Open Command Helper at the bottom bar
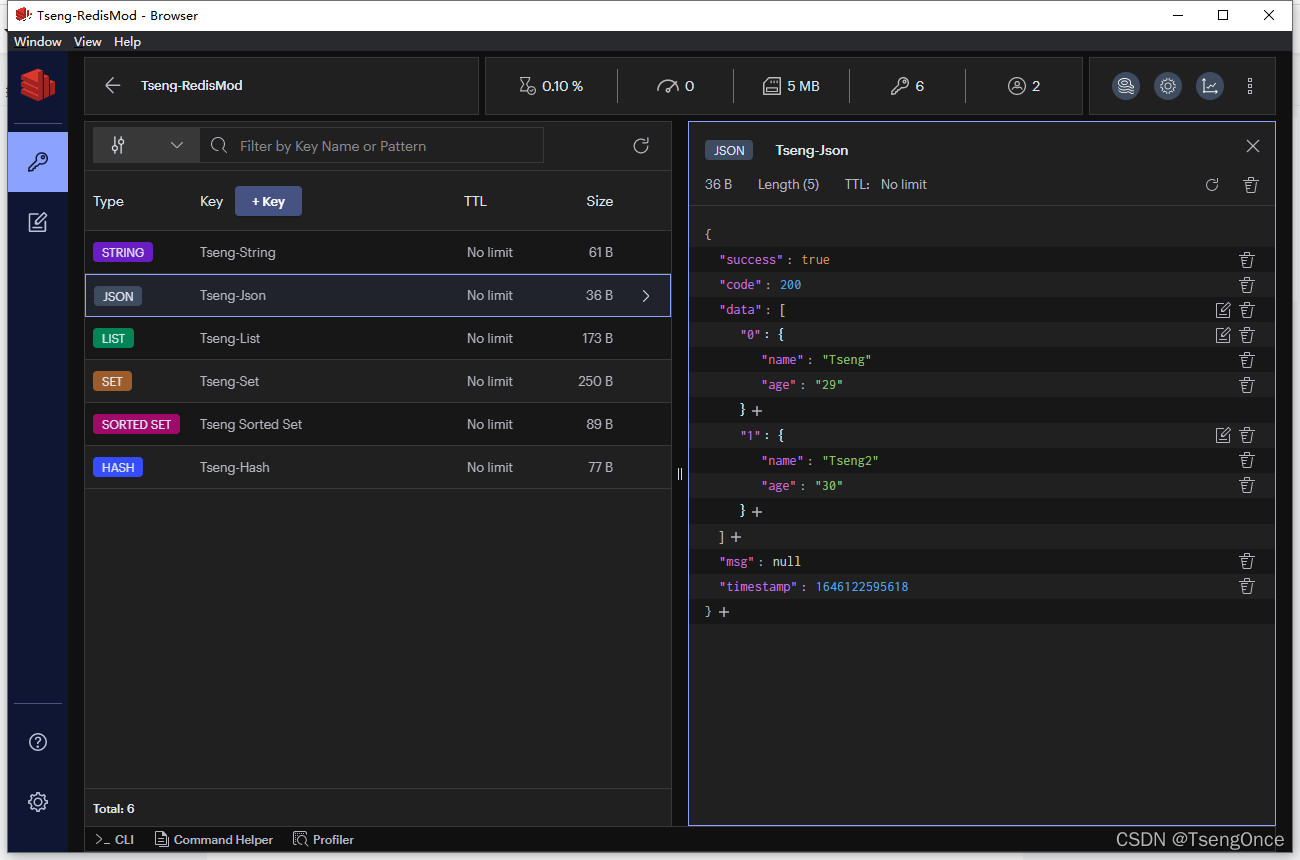 coord(214,839)
